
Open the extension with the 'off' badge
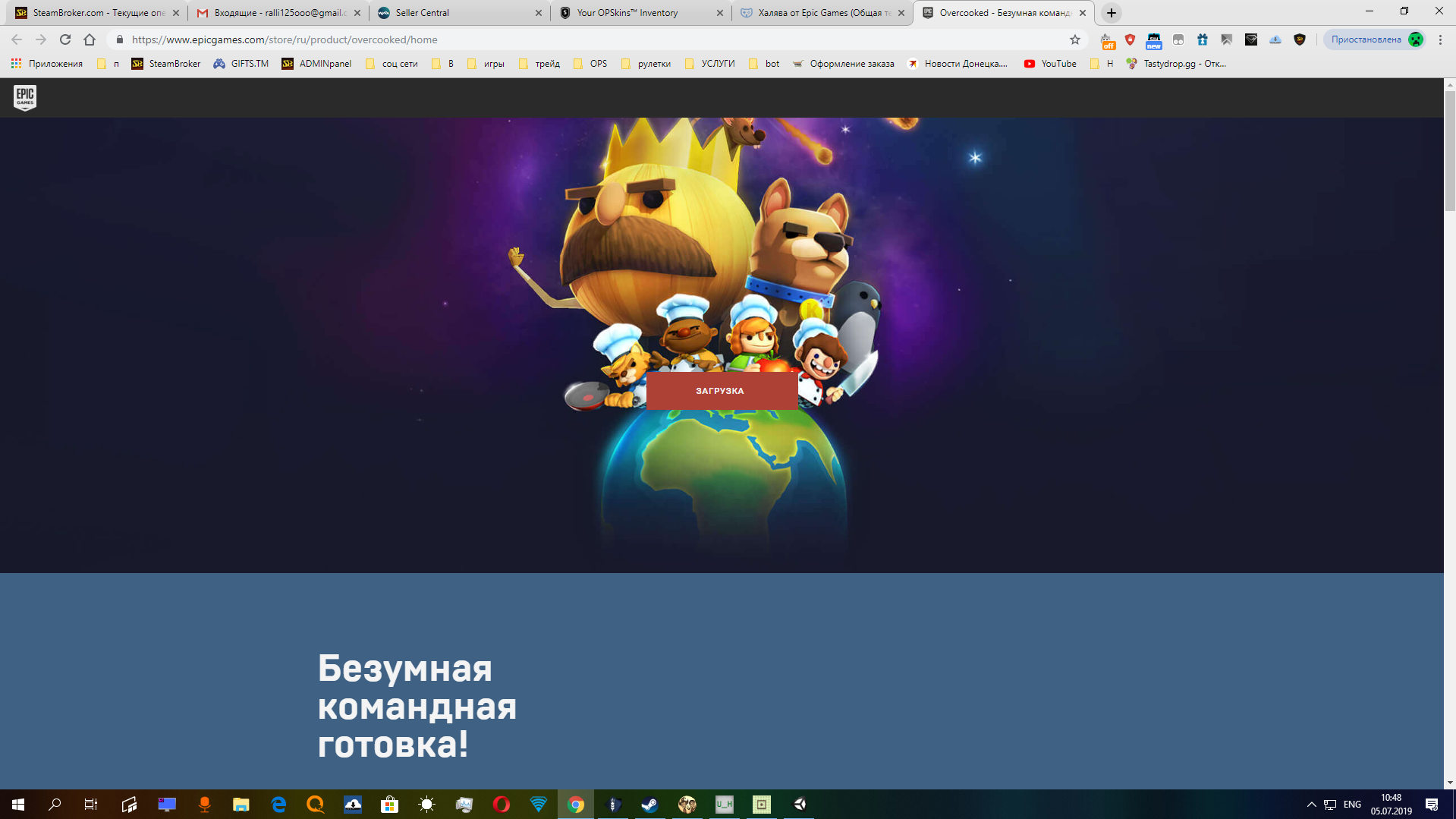pyautogui.click(x=1107, y=40)
